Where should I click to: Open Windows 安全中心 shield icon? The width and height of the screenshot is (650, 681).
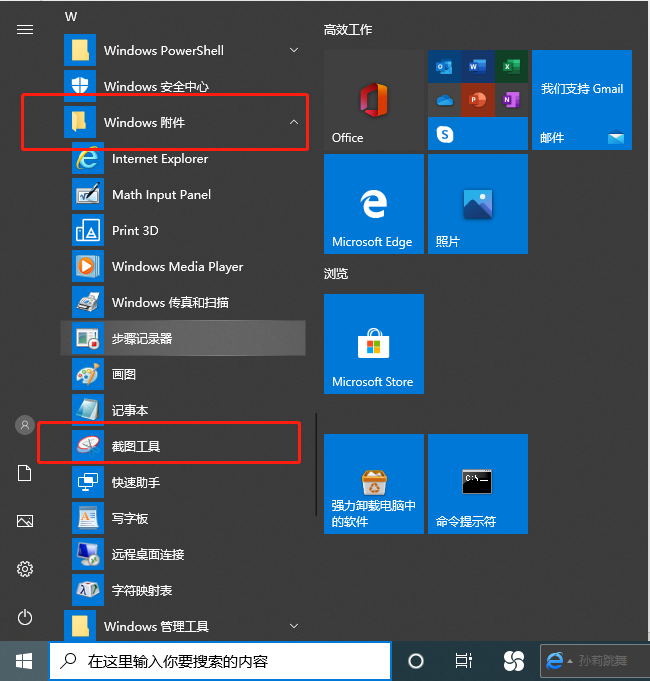pos(80,84)
